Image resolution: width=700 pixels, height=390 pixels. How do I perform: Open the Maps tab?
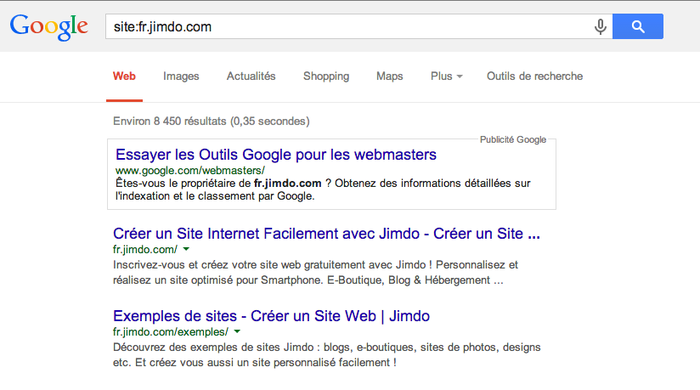tap(389, 76)
